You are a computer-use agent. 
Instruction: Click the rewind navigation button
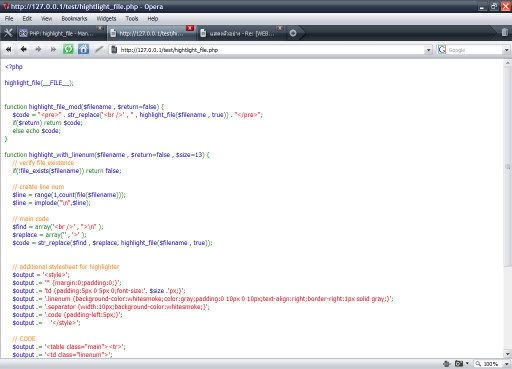point(8,50)
